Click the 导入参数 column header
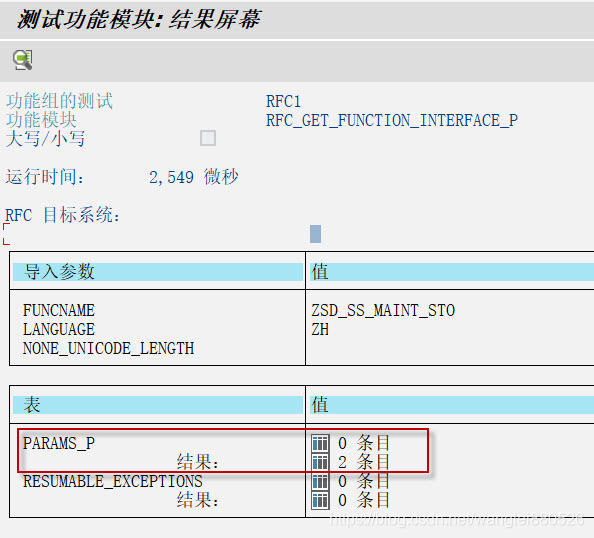This screenshot has height=538, width=594. (158, 272)
